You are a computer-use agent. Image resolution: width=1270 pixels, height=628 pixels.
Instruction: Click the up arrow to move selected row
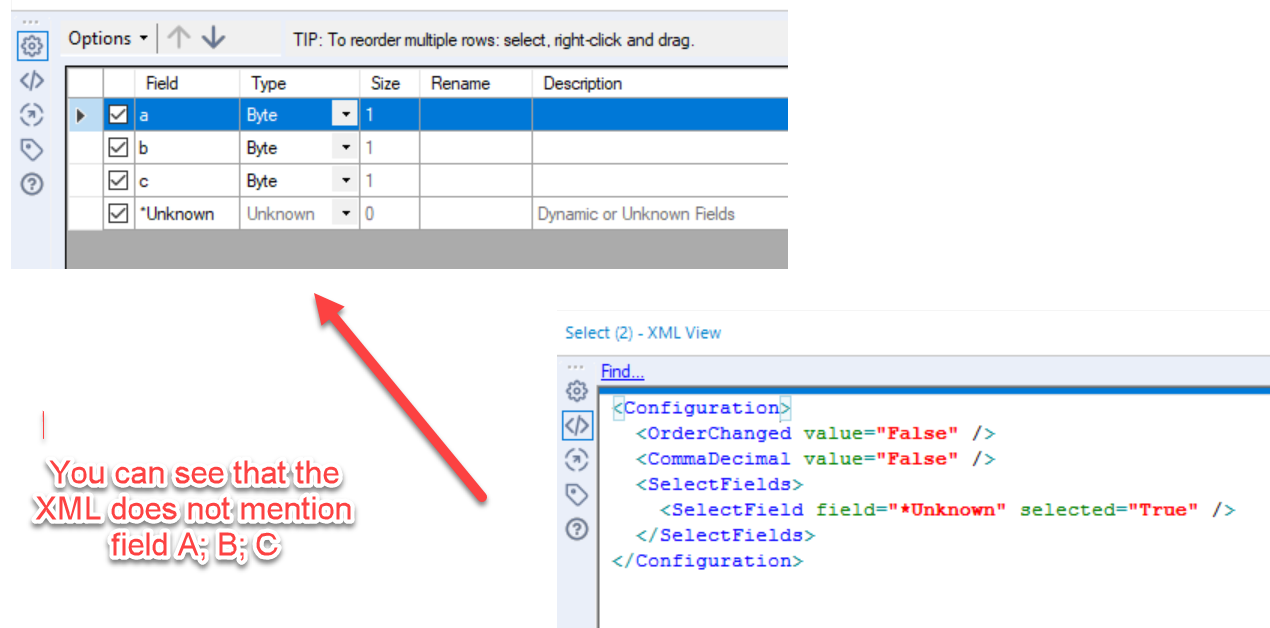point(177,37)
